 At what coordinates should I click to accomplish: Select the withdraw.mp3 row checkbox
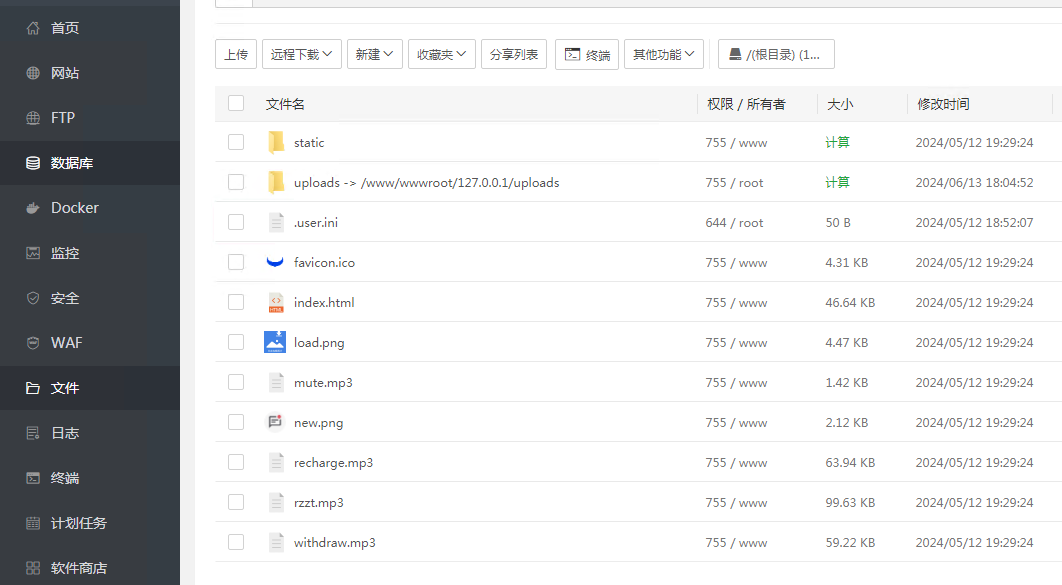236,543
